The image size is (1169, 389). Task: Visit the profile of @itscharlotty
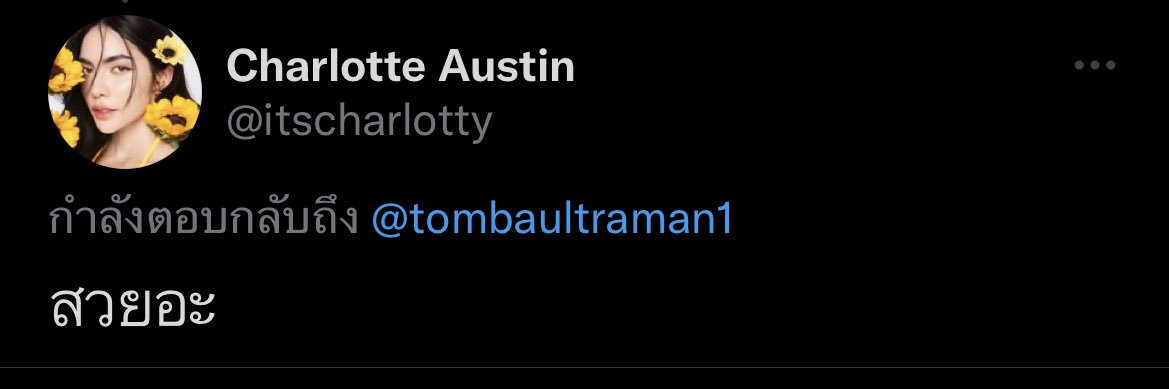click(359, 121)
